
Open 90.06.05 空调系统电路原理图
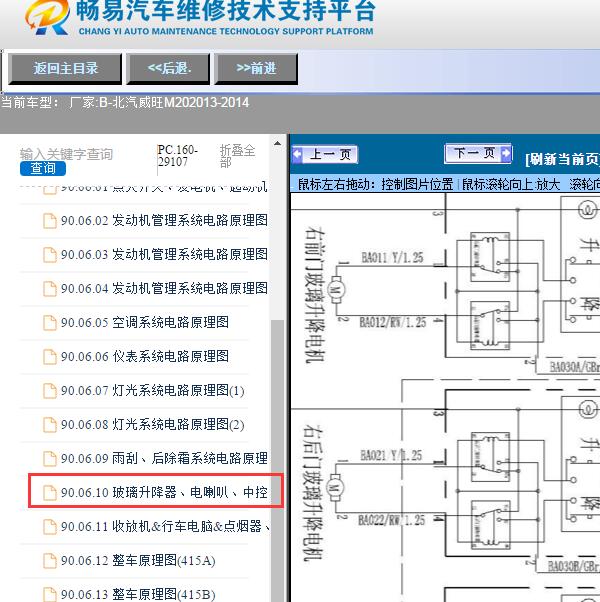click(145, 322)
